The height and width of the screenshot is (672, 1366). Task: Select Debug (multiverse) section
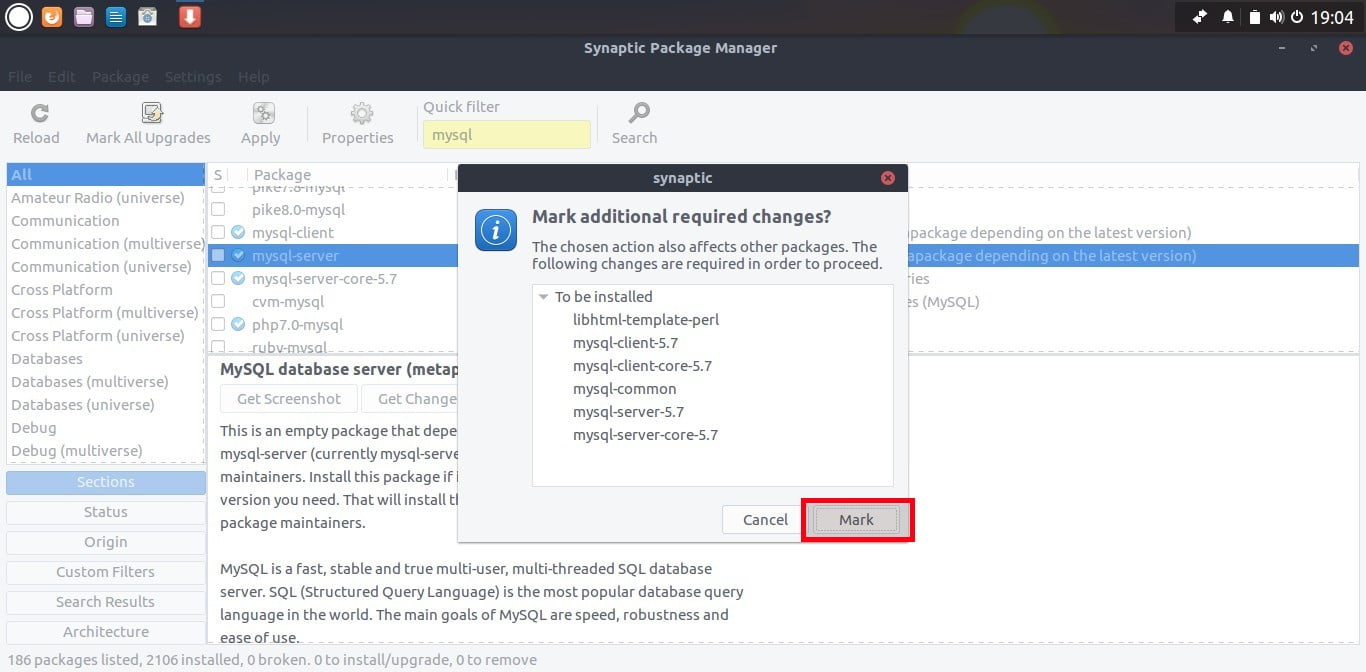(x=106, y=451)
